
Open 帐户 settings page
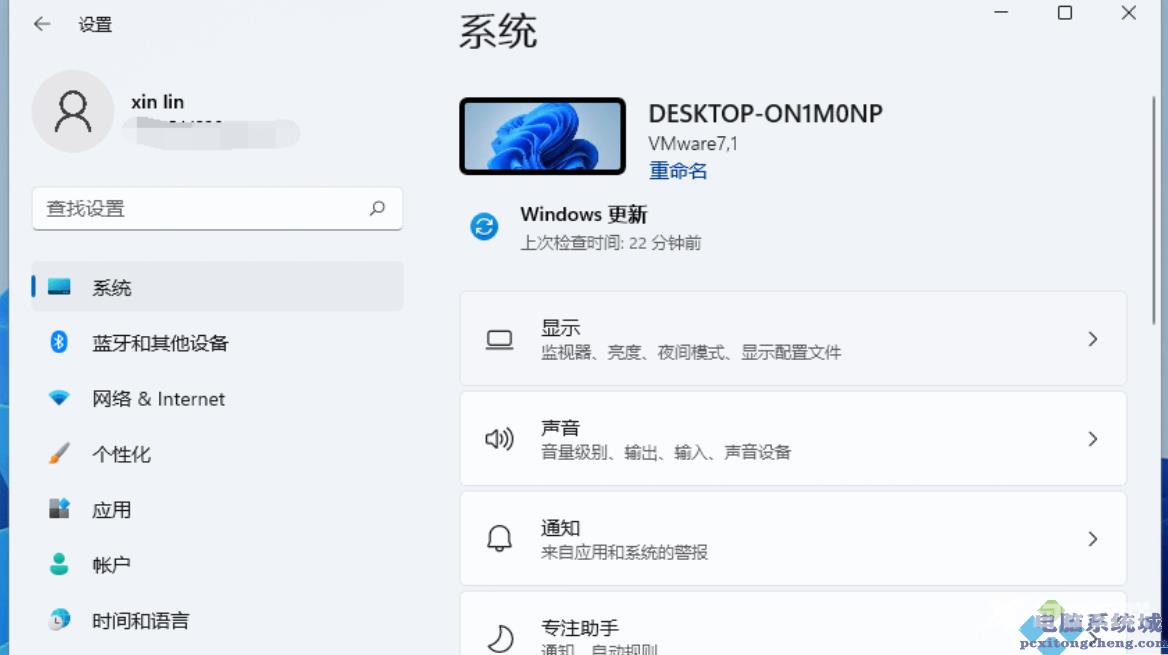pyautogui.click(x=218, y=564)
